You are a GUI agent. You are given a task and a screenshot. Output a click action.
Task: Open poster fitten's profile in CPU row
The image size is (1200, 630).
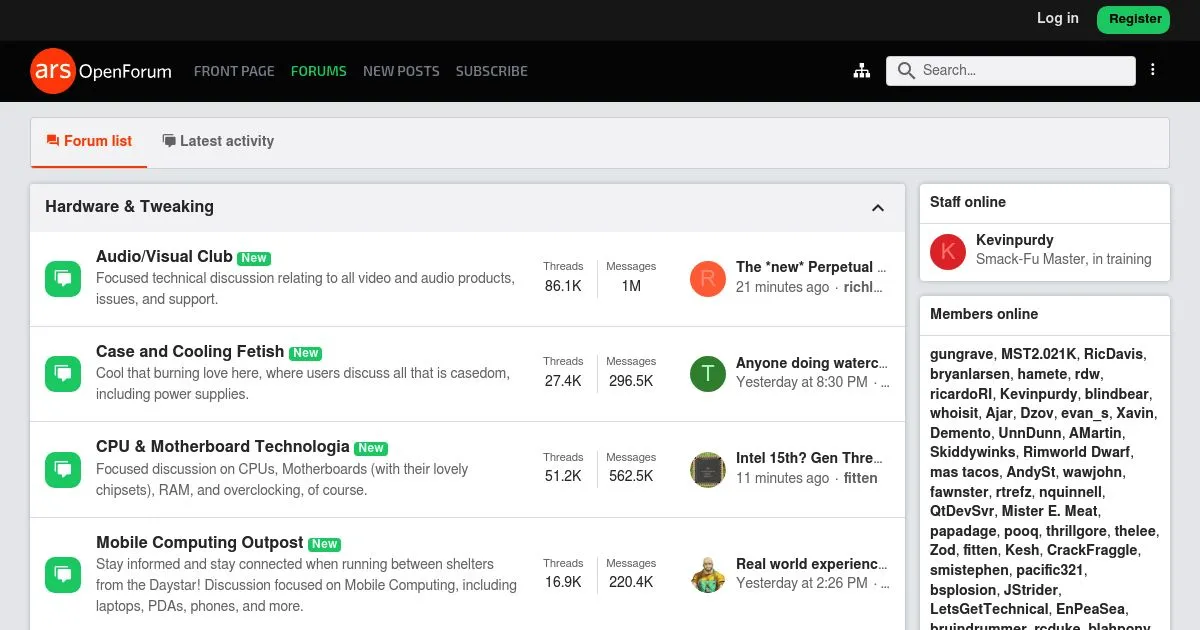tap(861, 478)
